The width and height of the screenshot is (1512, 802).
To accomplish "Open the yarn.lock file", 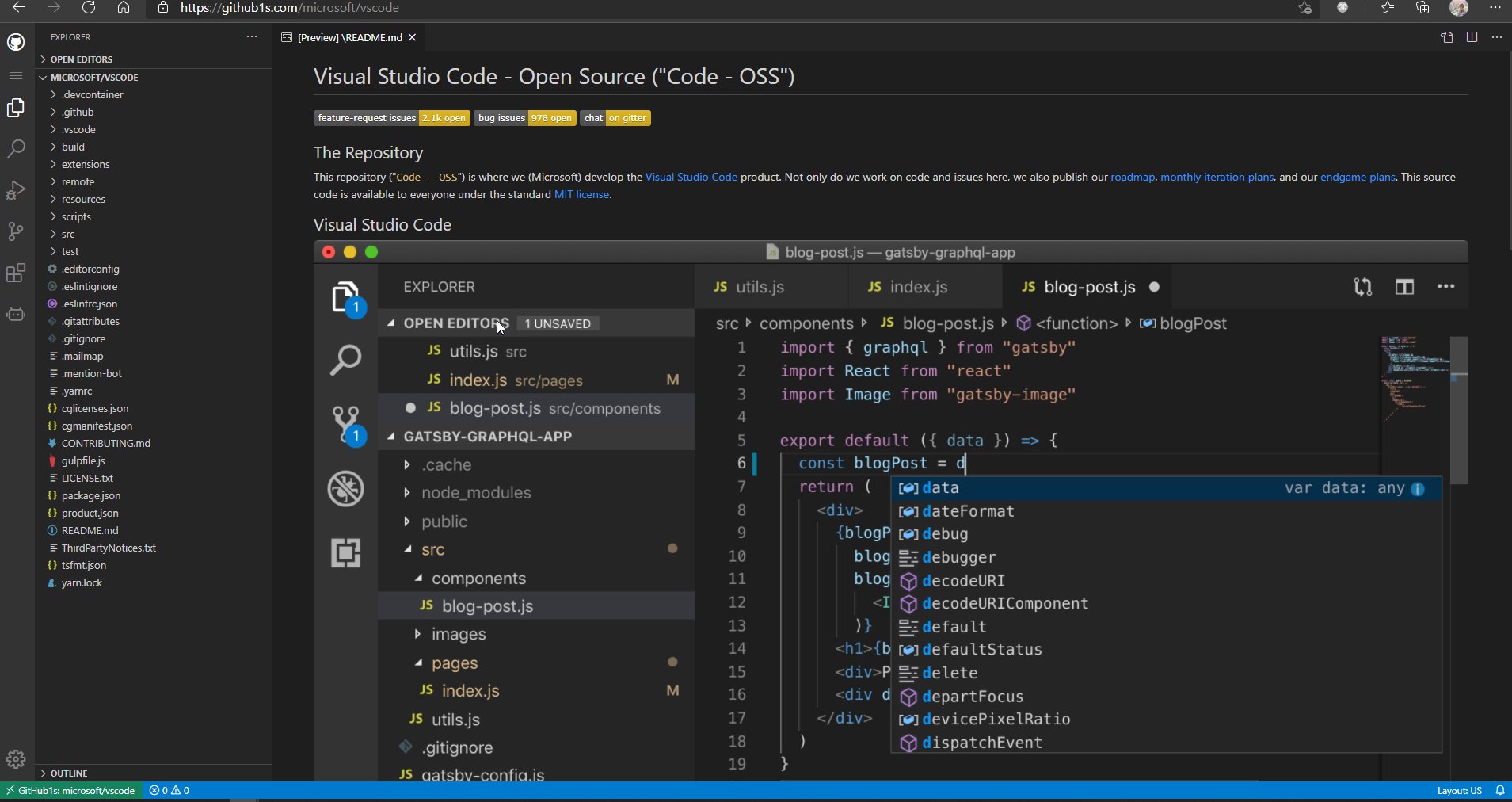I will [155, 583].
